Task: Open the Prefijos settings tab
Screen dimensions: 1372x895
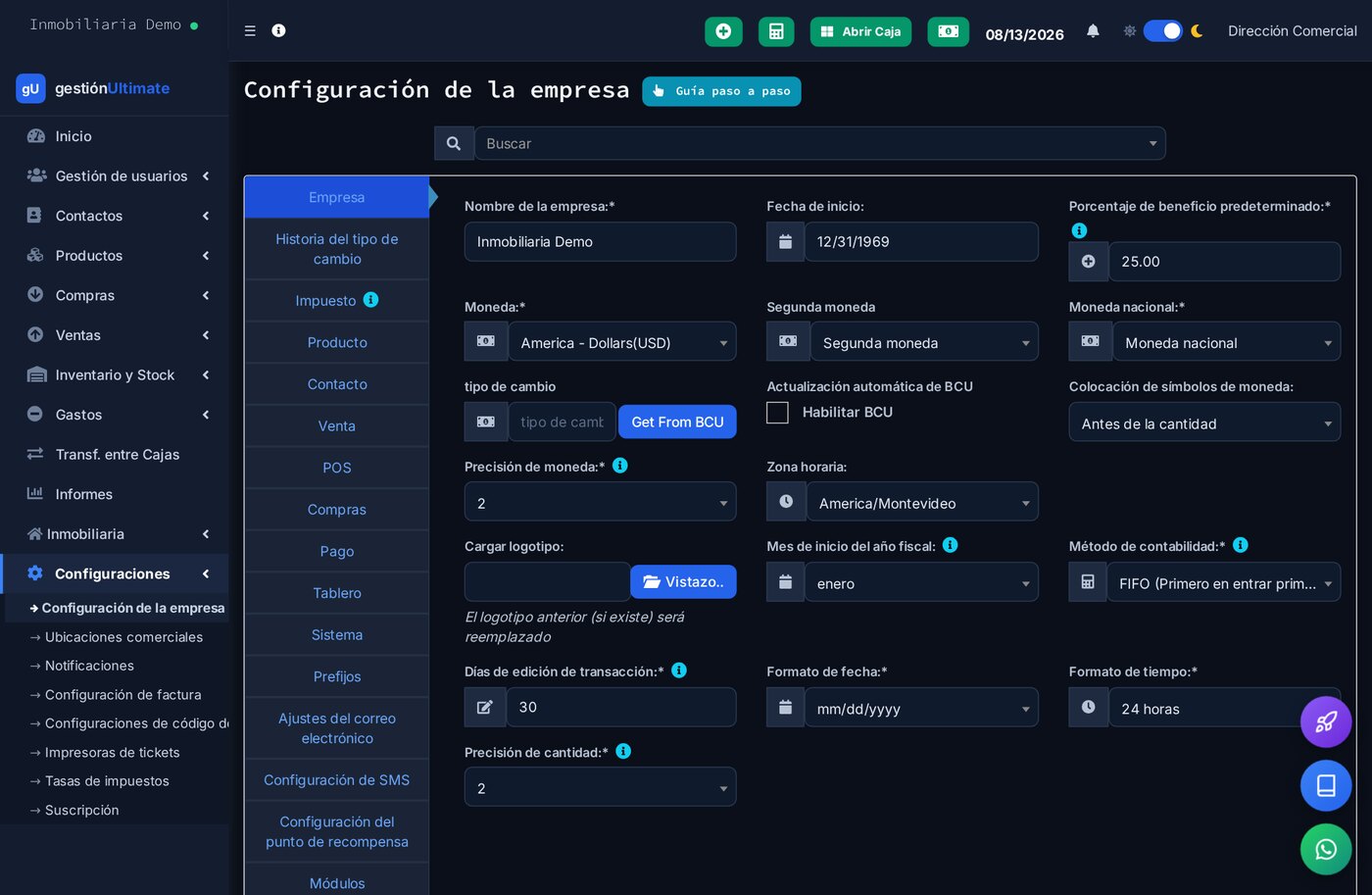Action: coord(336,676)
